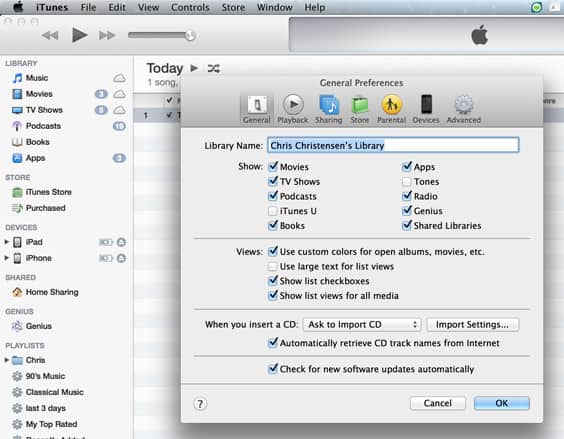The height and width of the screenshot is (439, 564).
Task: Open the Advanced preferences tab
Action: point(464,109)
